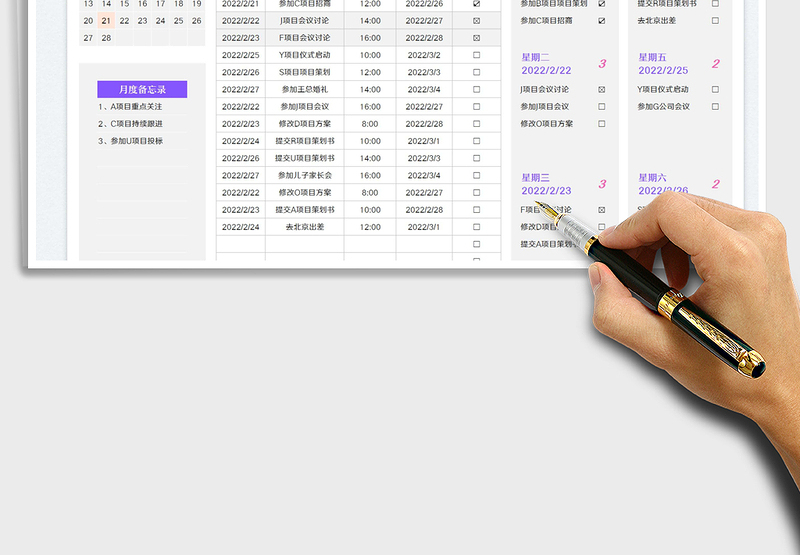Screen dimensions: 800x555
Task: Select the 月度备忘录 header
Action: 142,89
